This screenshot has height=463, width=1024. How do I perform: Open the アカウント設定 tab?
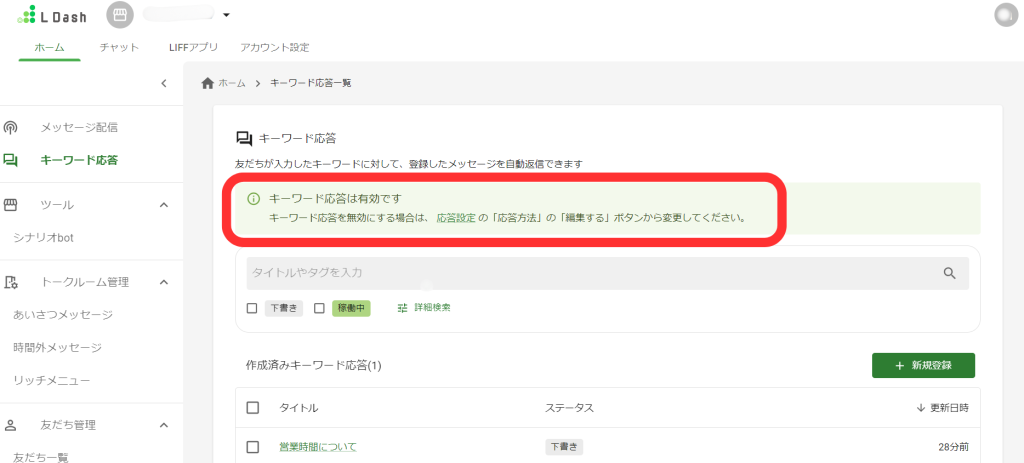(x=275, y=47)
